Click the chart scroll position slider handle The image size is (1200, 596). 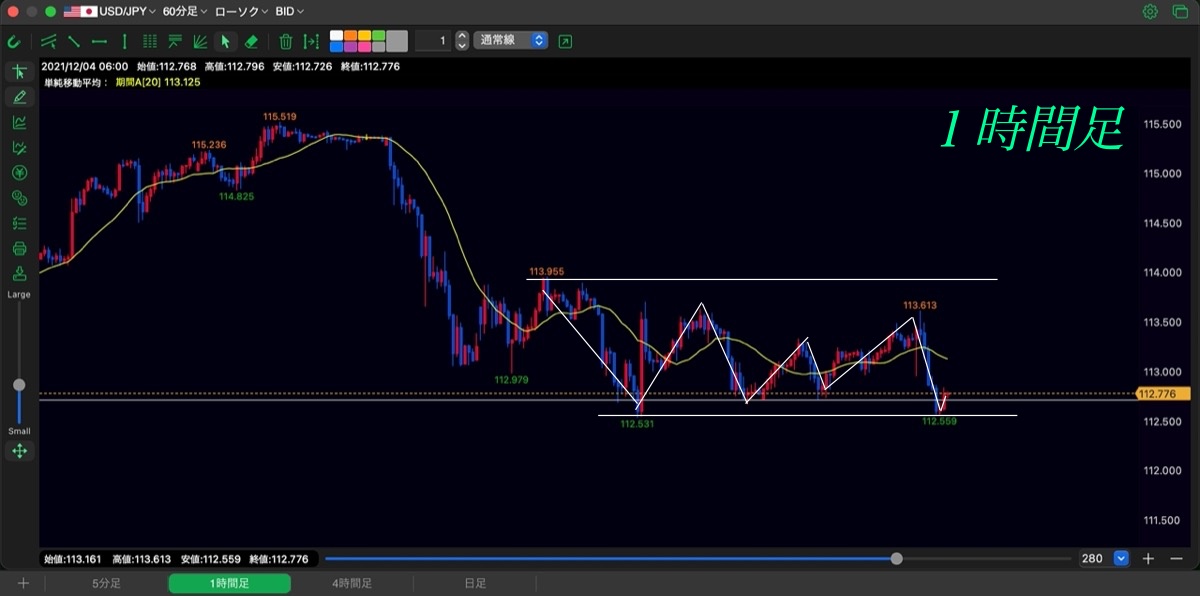click(x=896, y=559)
